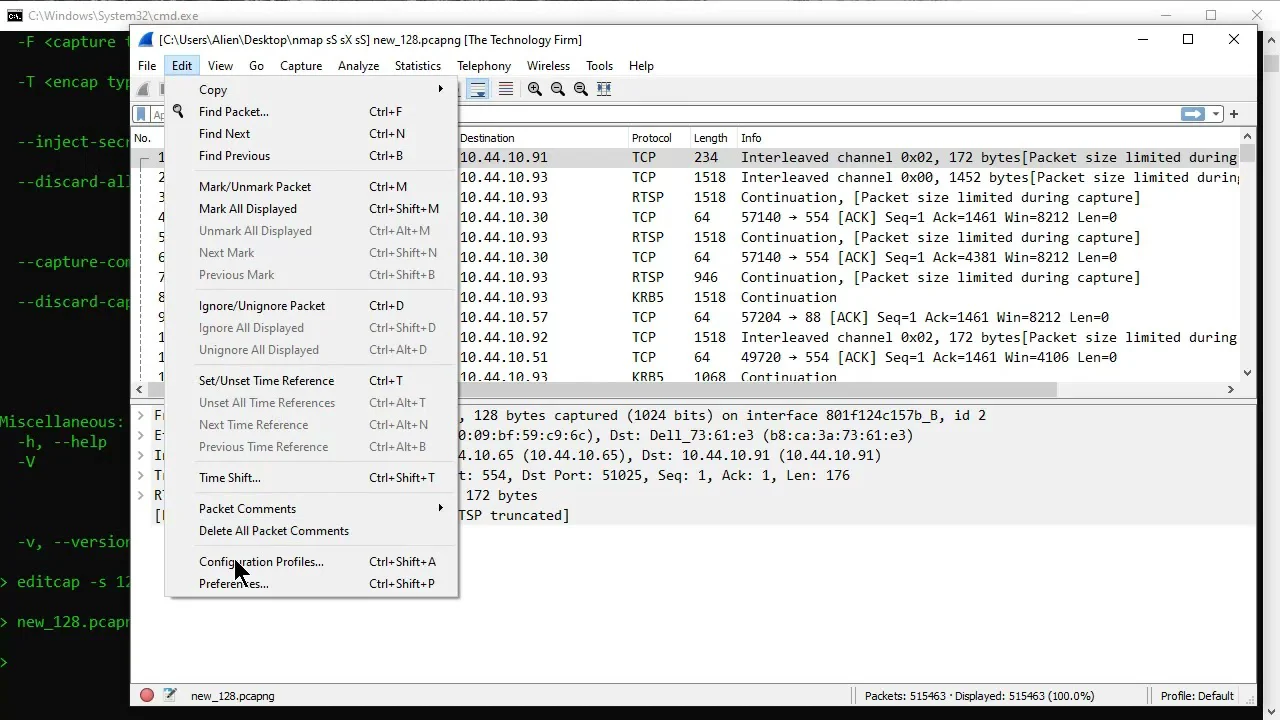Image resolution: width=1280 pixels, height=720 pixels.
Task: Click the Profile: Default status label
Action: click(1197, 696)
